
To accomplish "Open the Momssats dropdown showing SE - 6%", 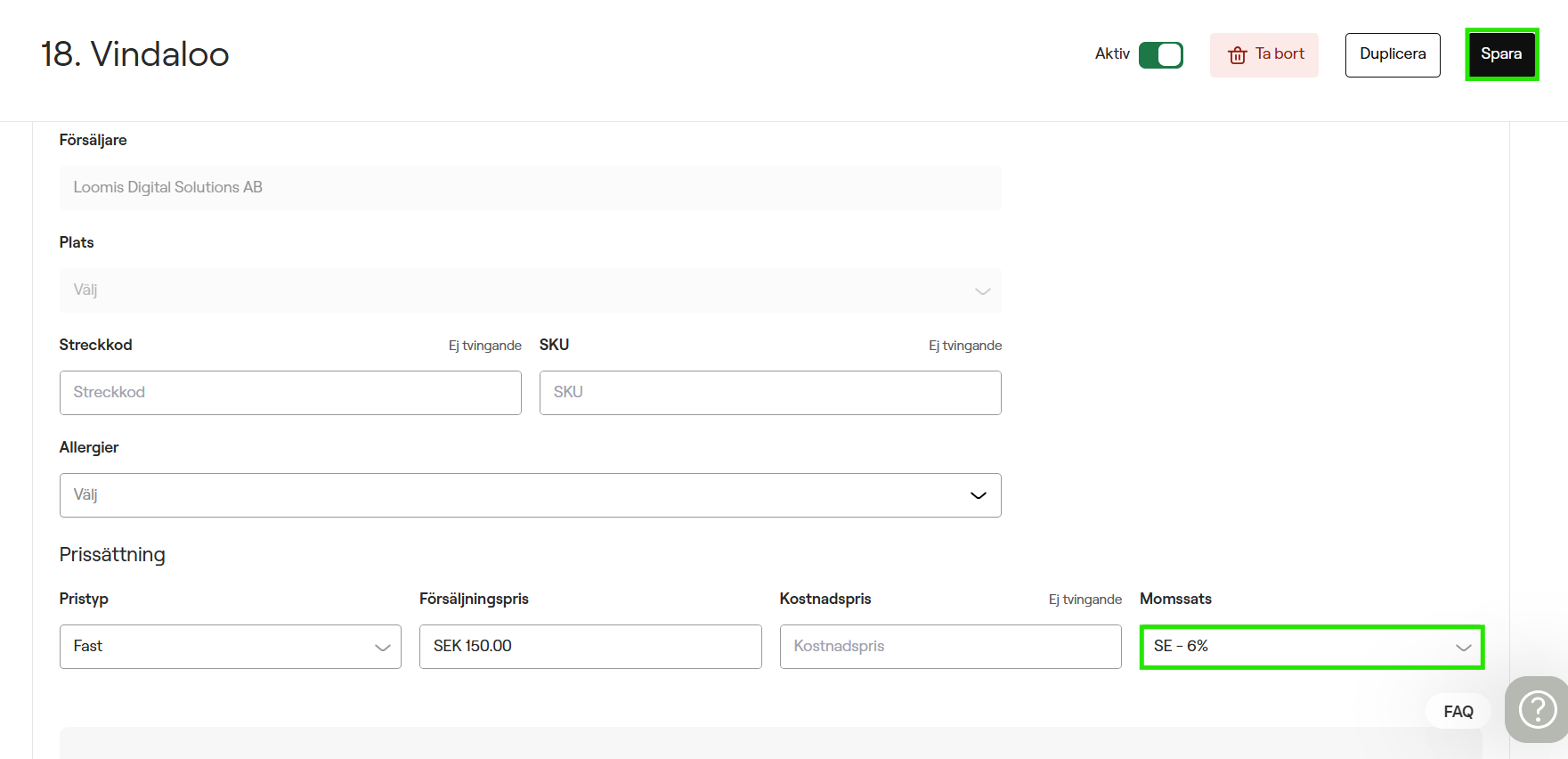I will pyautogui.click(x=1311, y=647).
